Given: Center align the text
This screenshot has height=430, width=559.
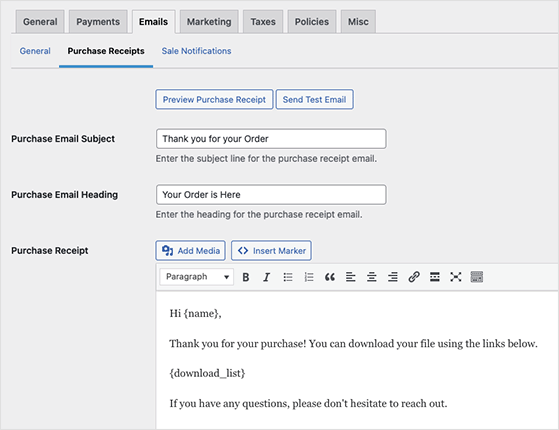Looking at the screenshot, I should coord(372,277).
